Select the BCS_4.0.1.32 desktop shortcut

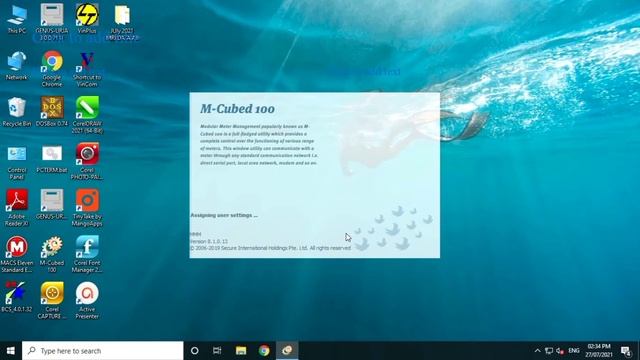(17, 297)
